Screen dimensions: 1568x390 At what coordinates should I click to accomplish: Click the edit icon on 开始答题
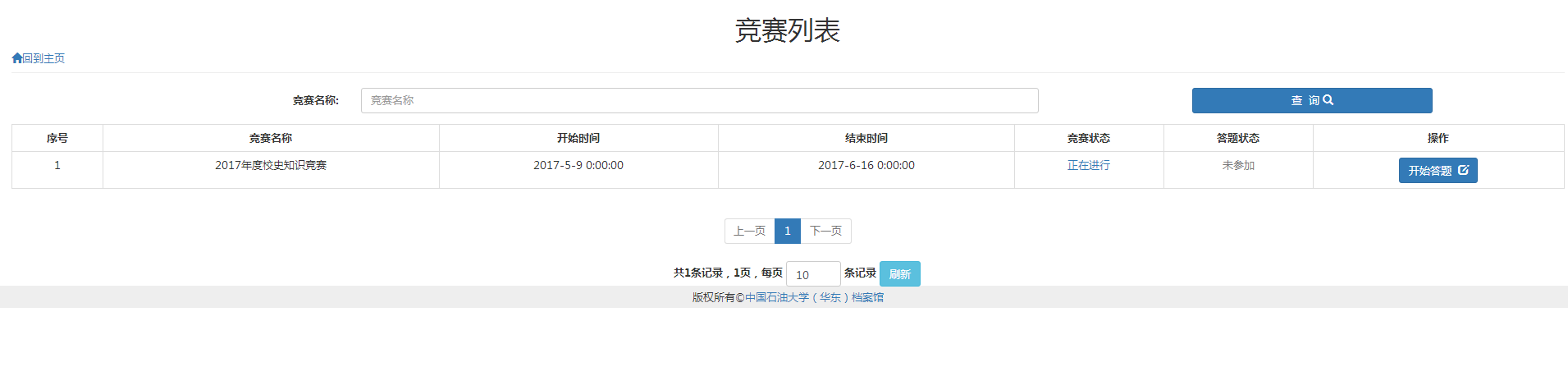click(1463, 170)
